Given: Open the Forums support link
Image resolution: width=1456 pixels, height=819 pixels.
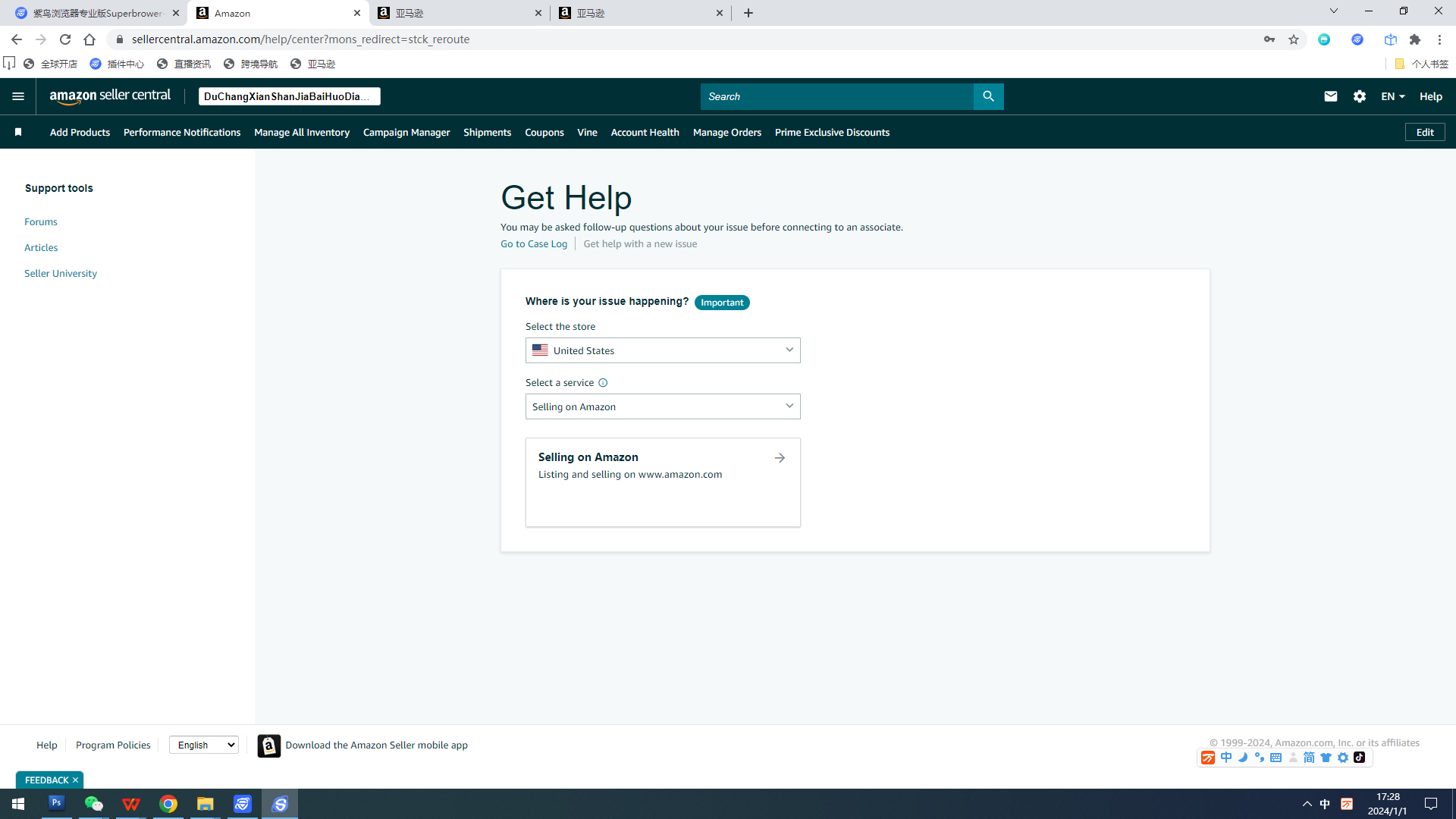Looking at the screenshot, I should coord(41,222).
